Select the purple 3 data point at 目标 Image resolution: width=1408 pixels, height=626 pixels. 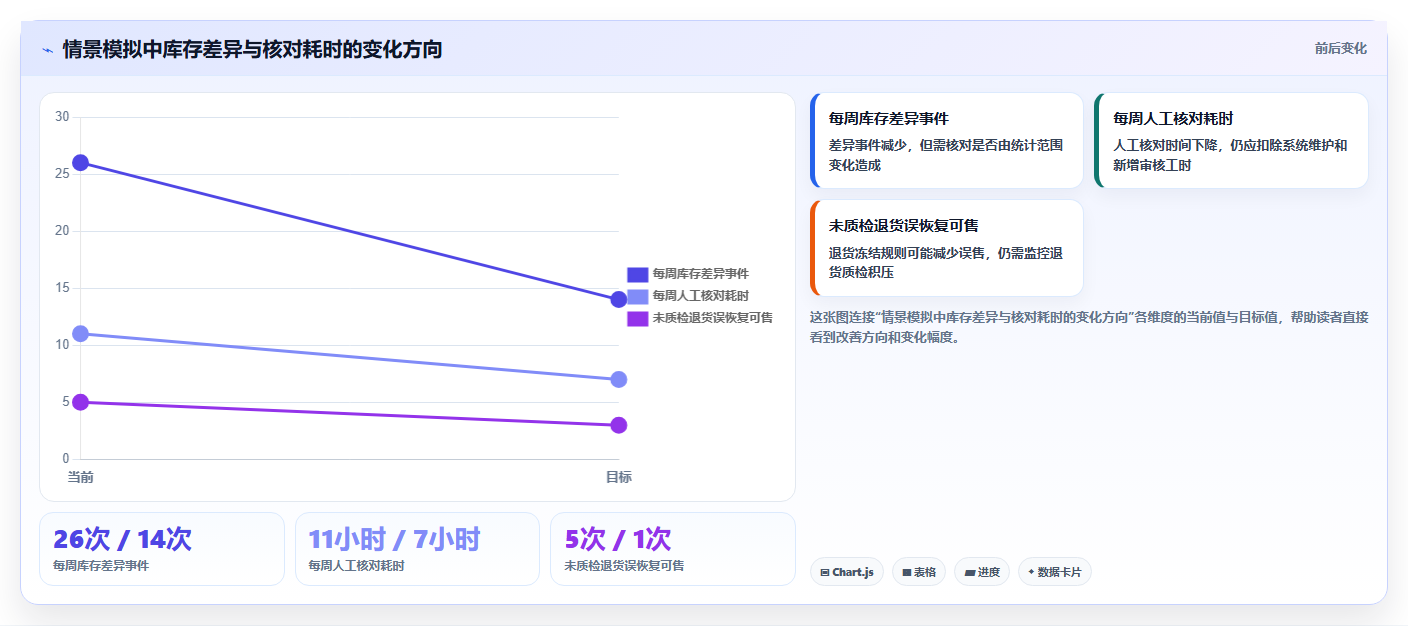coord(618,425)
